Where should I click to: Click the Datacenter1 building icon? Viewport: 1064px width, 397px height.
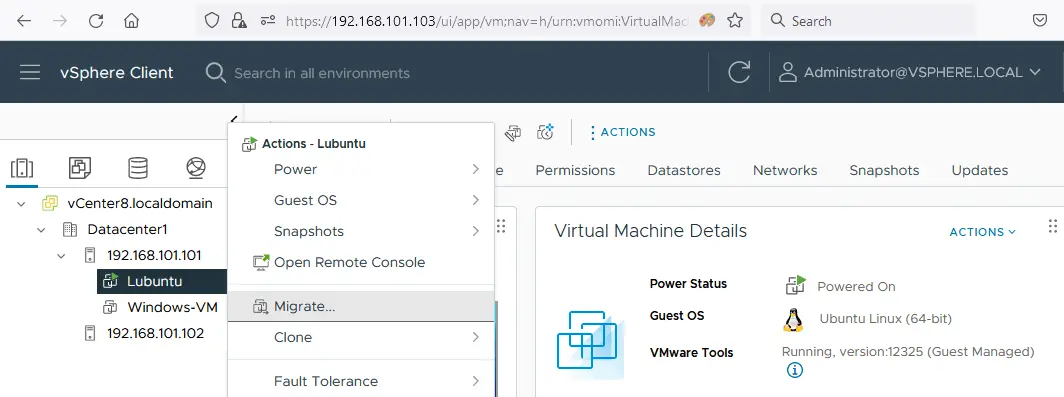pos(70,229)
